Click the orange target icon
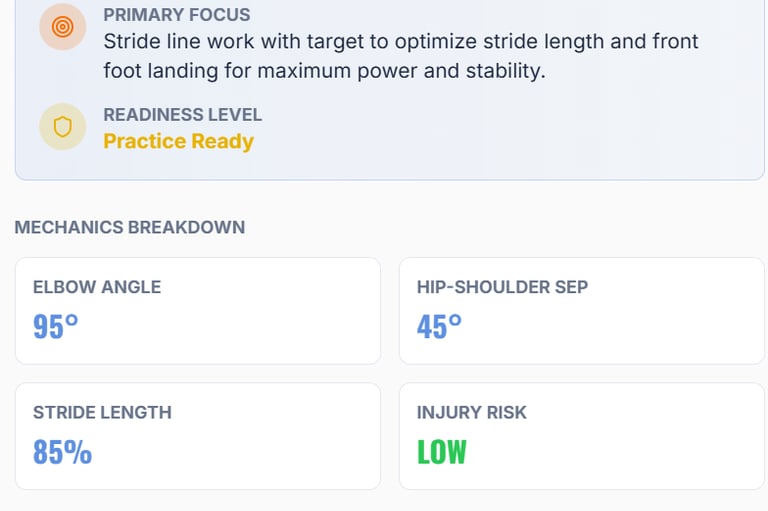Viewport: 768px width, 511px height. 62,28
